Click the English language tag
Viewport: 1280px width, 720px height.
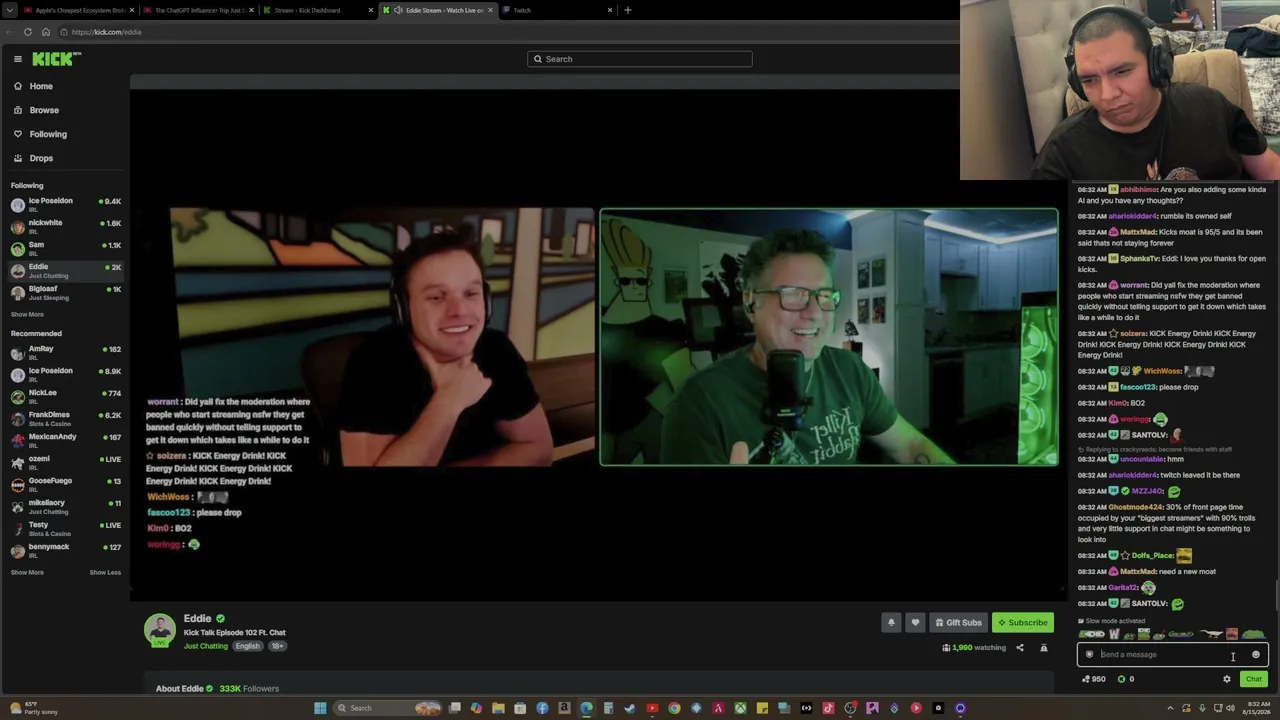click(247, 646)
